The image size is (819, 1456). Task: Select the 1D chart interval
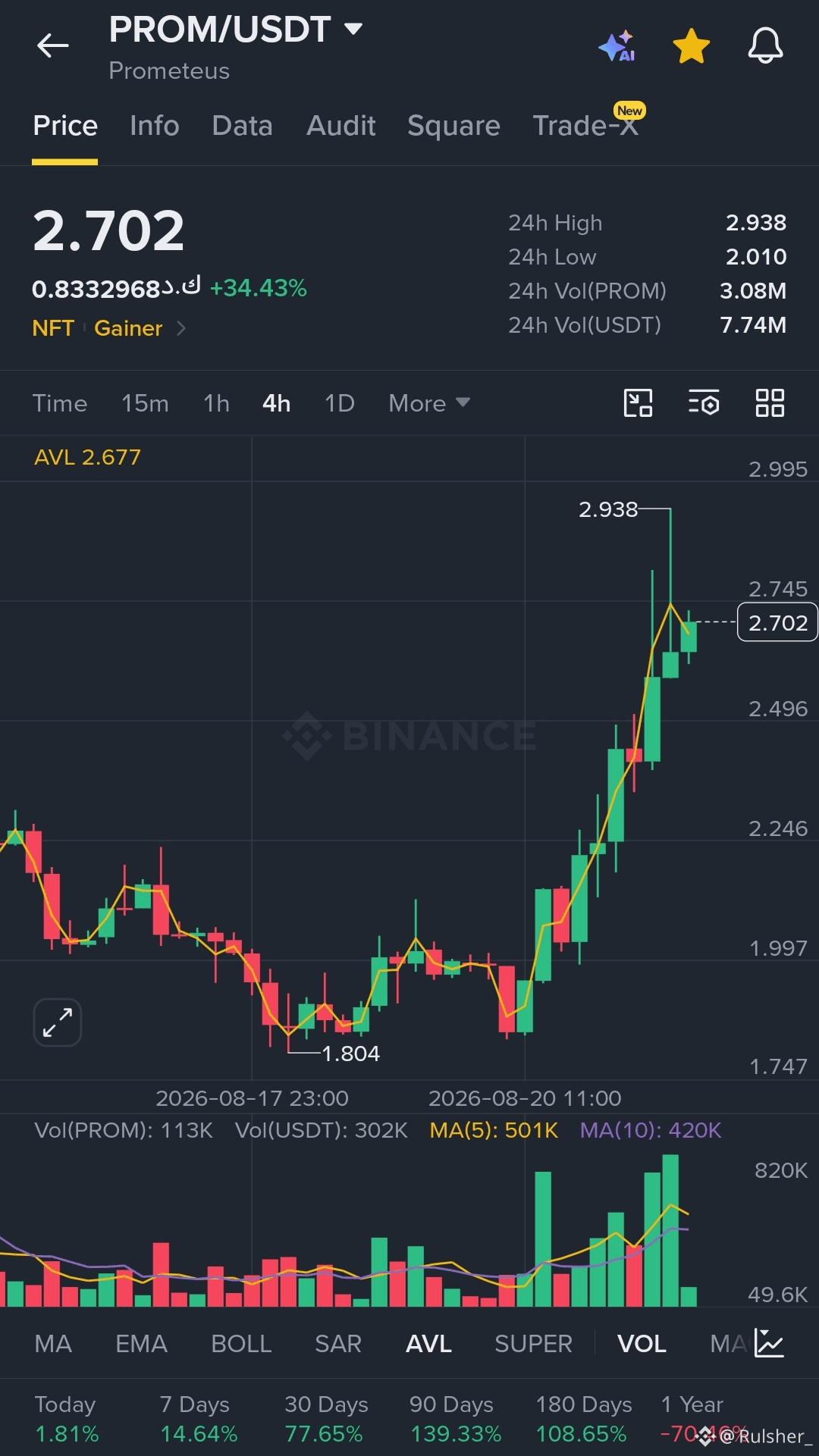point(339,403)
